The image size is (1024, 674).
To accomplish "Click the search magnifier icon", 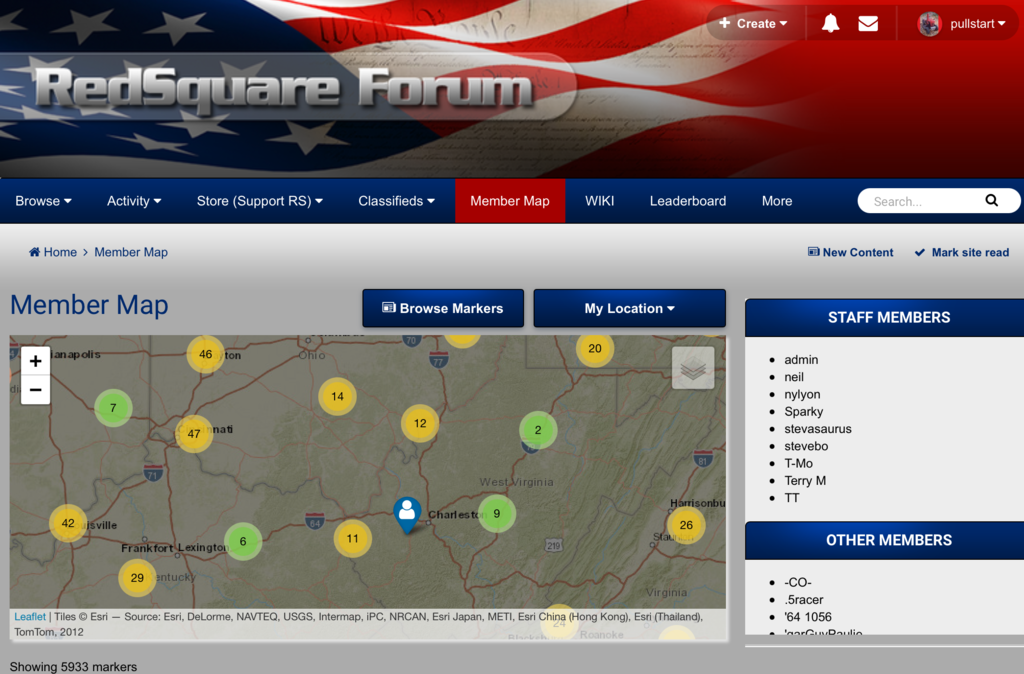I will pyautogui.click(x=991, y=200).
